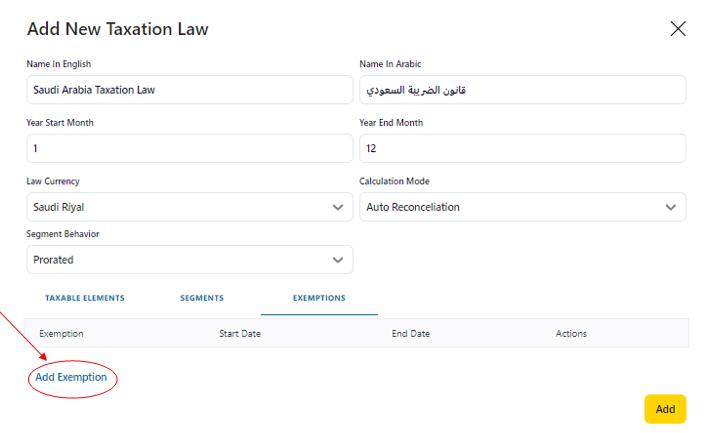Close the Add New Taxation Law dialog
This screenshot has width=714, height=433.
click(x=678, y=29)
